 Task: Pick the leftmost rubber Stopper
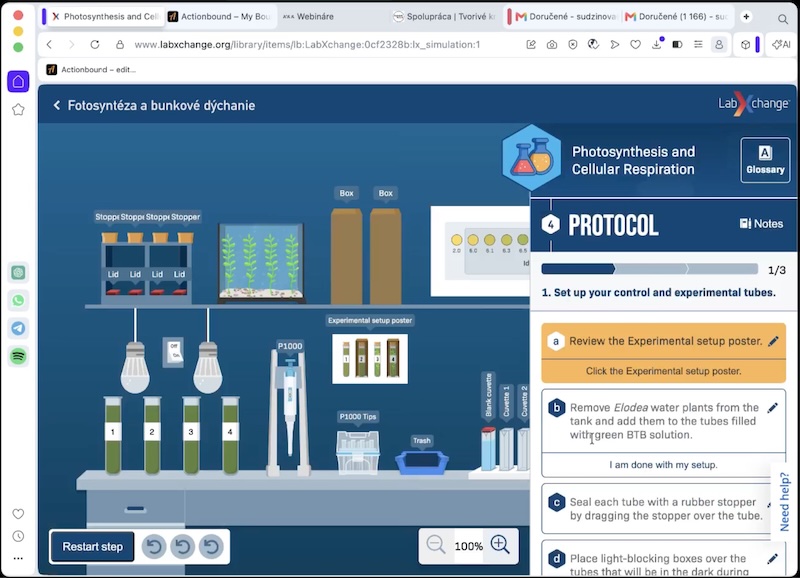point(110,237)
